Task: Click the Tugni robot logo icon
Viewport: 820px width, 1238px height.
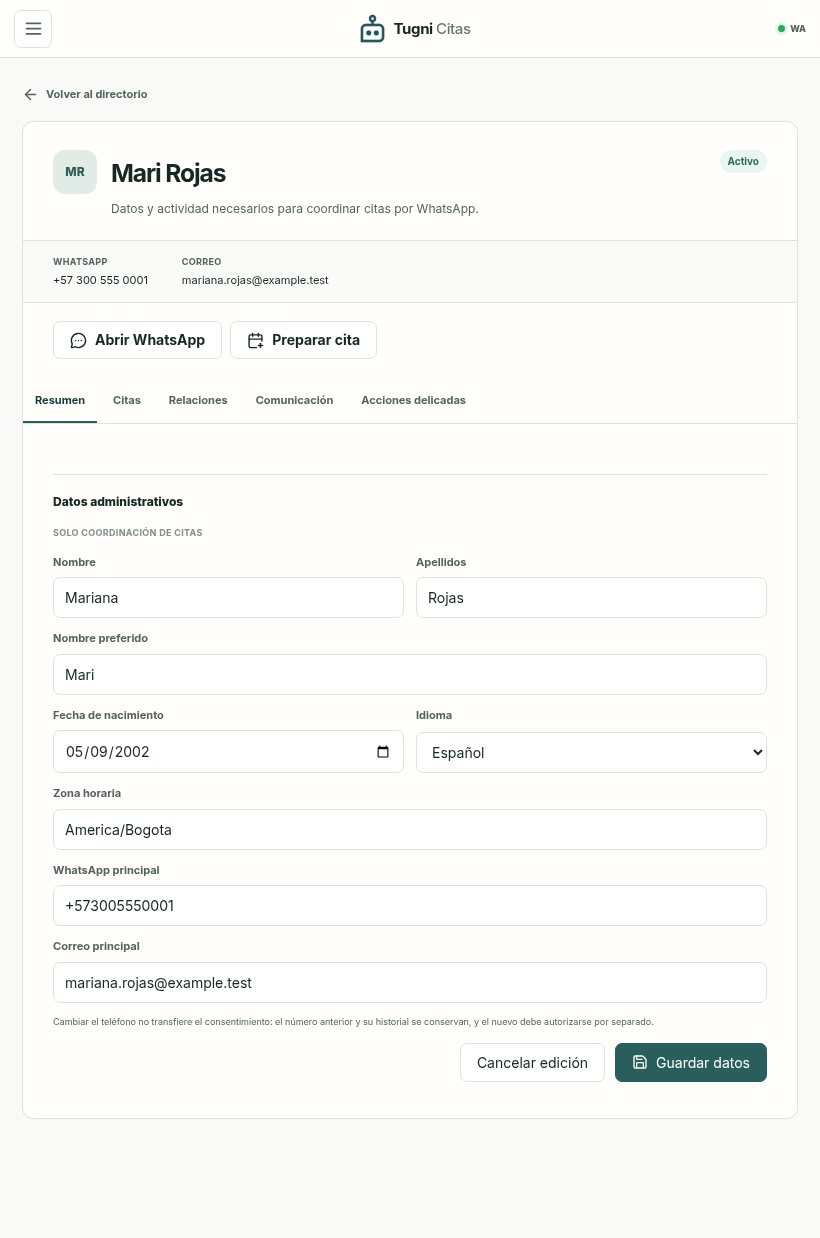Action: [372, 29]
